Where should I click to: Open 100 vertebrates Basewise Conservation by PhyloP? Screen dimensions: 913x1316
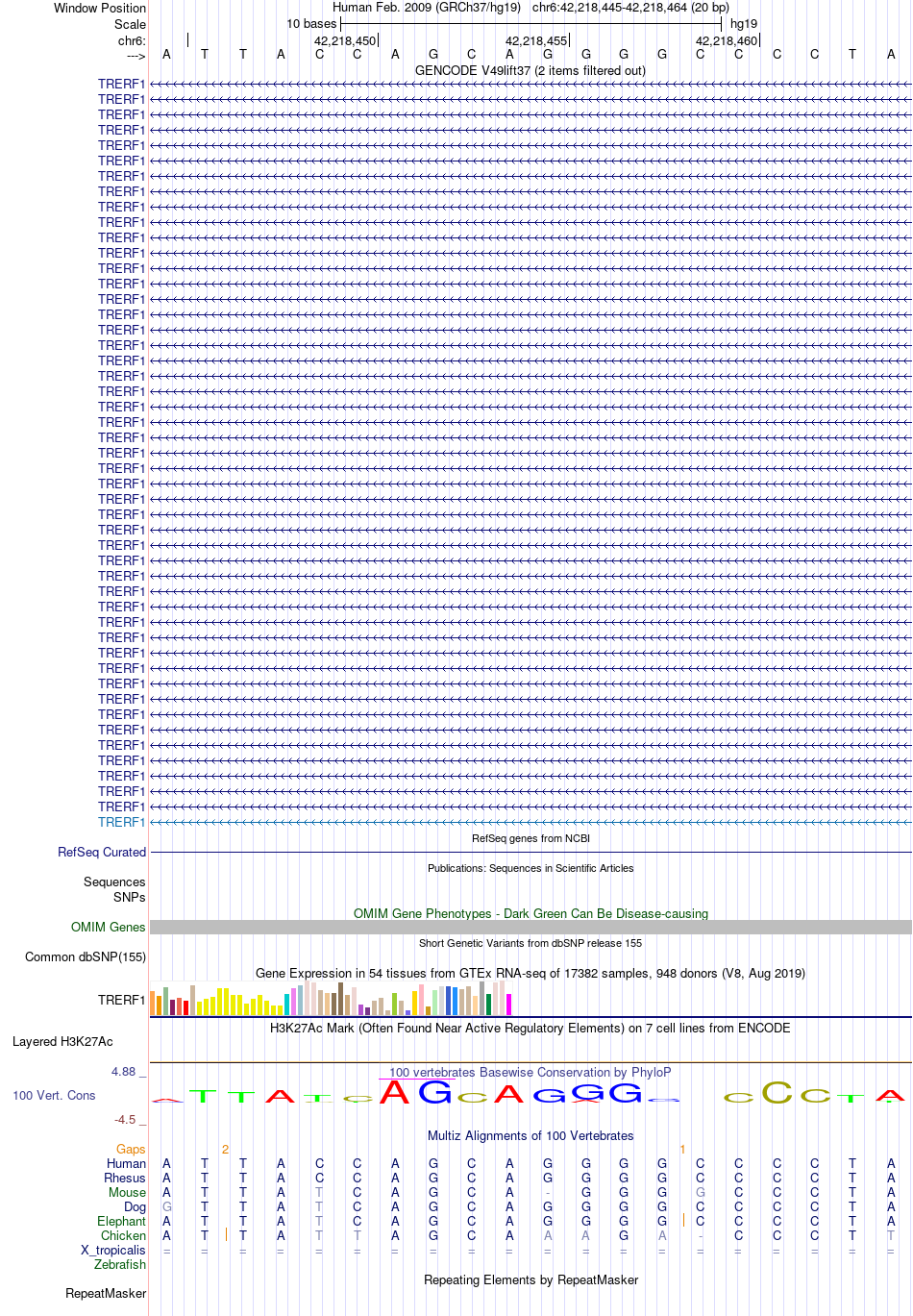tap(531, 1073)
